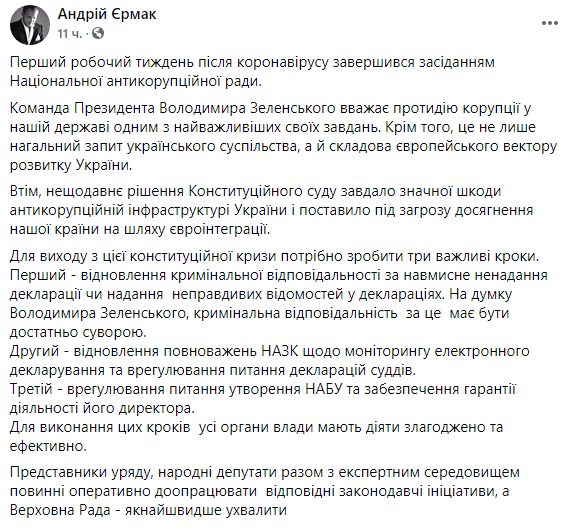Click the paragraph starting 'Втім, нещодавнє рішення'
Image resolution: width=578 pixels, height=529 pixels.
(x=271, y=210)
